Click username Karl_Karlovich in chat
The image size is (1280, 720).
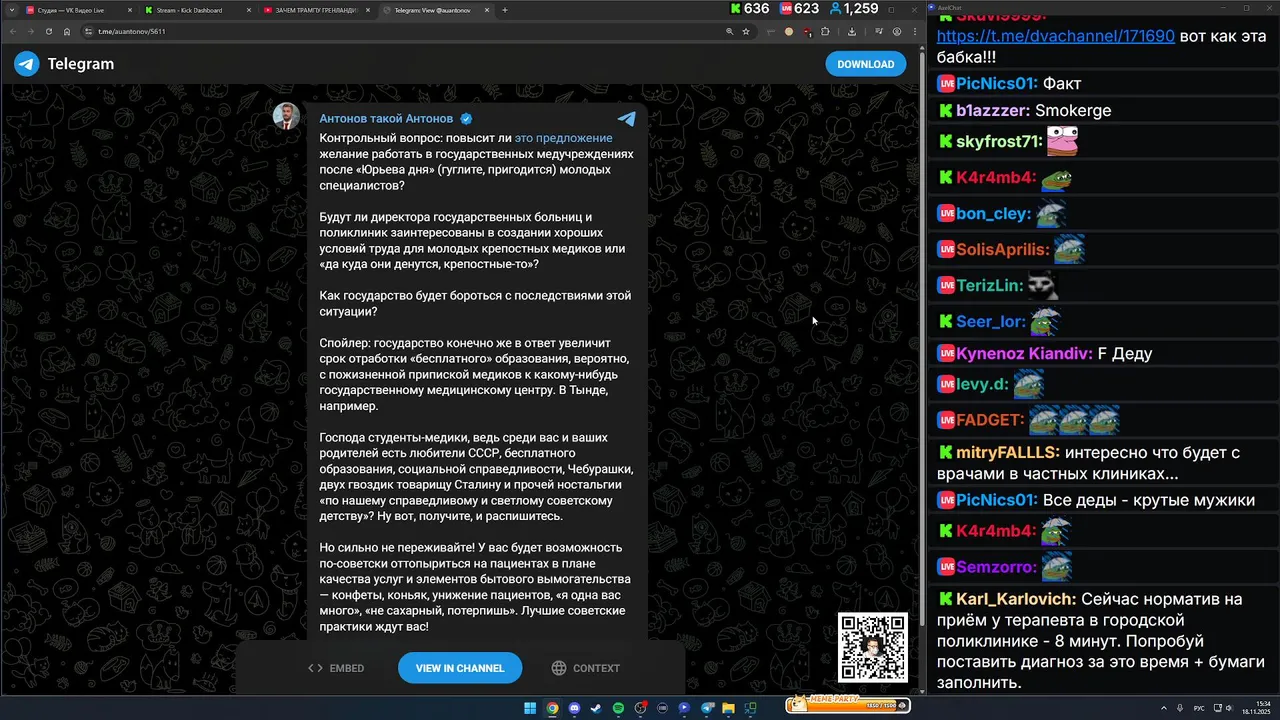pos(1016,600)
